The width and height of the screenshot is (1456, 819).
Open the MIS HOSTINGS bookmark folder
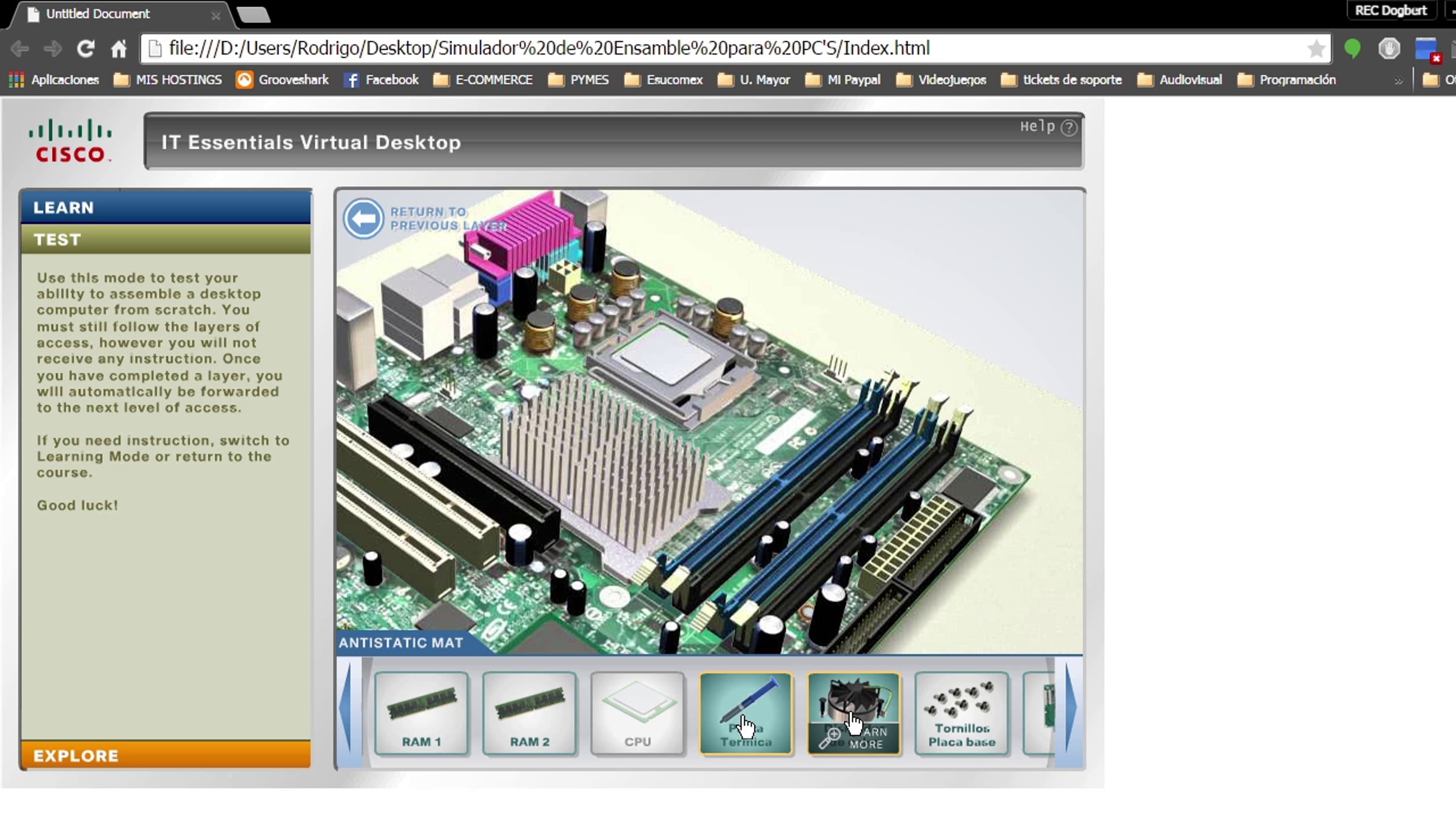click(168, 80)
